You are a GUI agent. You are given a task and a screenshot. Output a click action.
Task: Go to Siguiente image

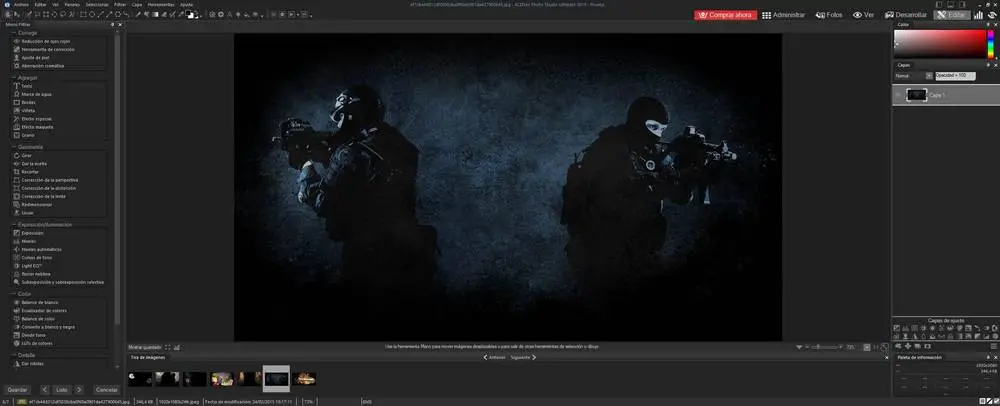[x=523, y=358]
